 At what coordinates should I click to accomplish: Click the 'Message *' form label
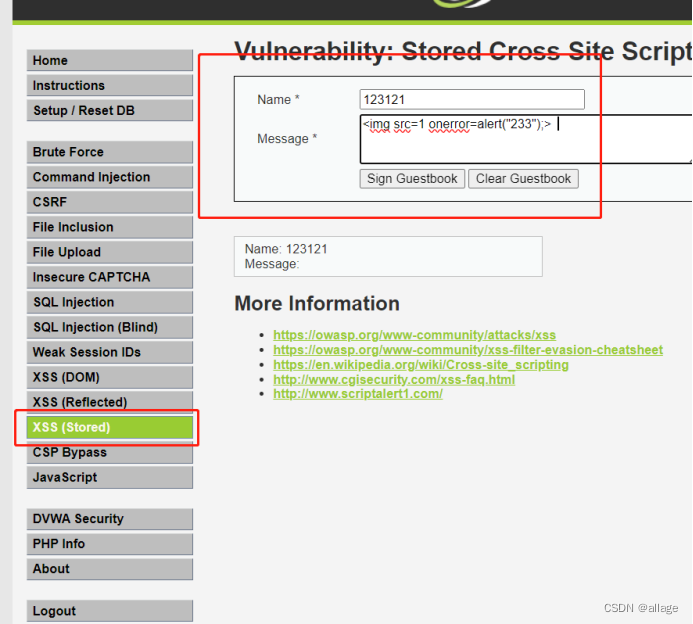point(287,139)
